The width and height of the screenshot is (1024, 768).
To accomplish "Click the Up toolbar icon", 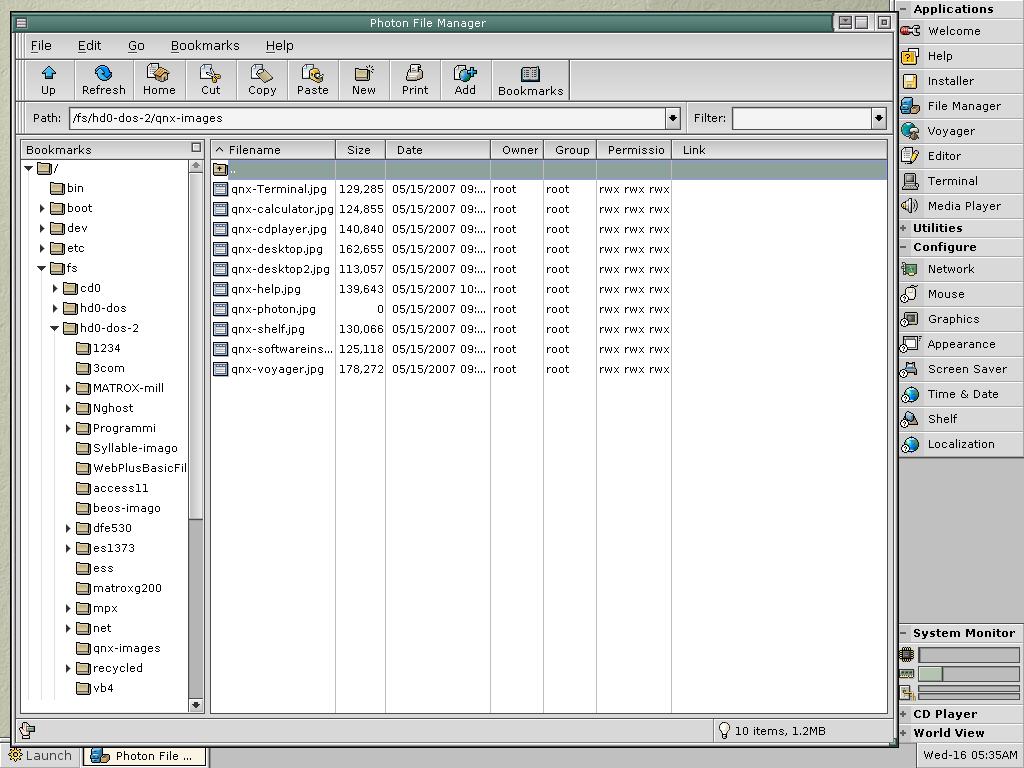I will (x=48, y=79).
